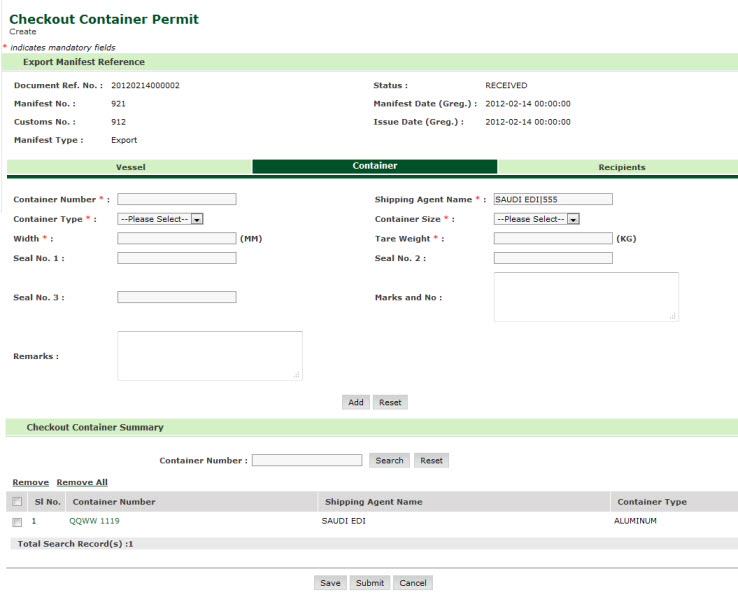
Task: Check the box for row QQWW 1119
Action: point(17,522)
